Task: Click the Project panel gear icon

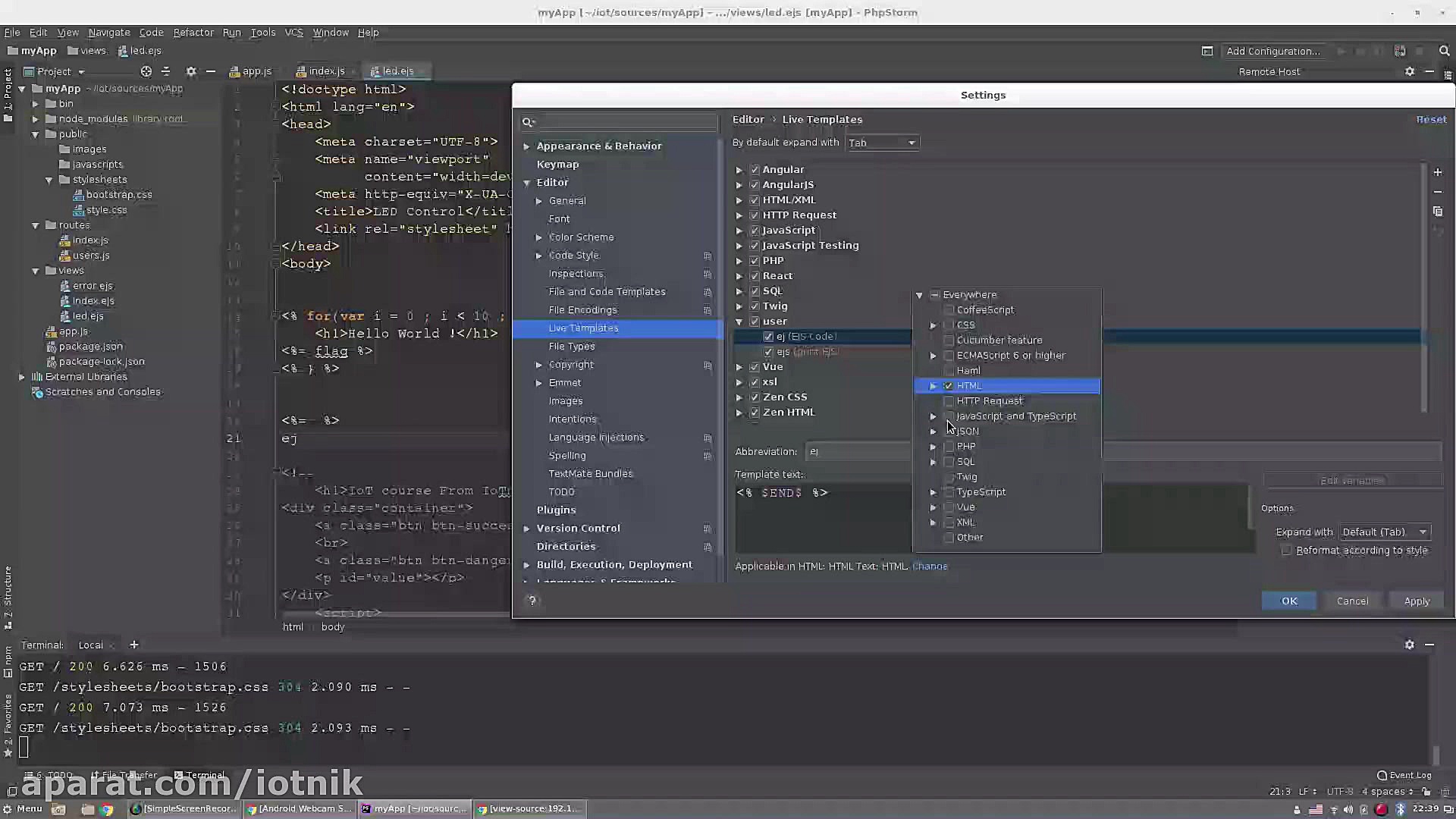Action: 191,71
